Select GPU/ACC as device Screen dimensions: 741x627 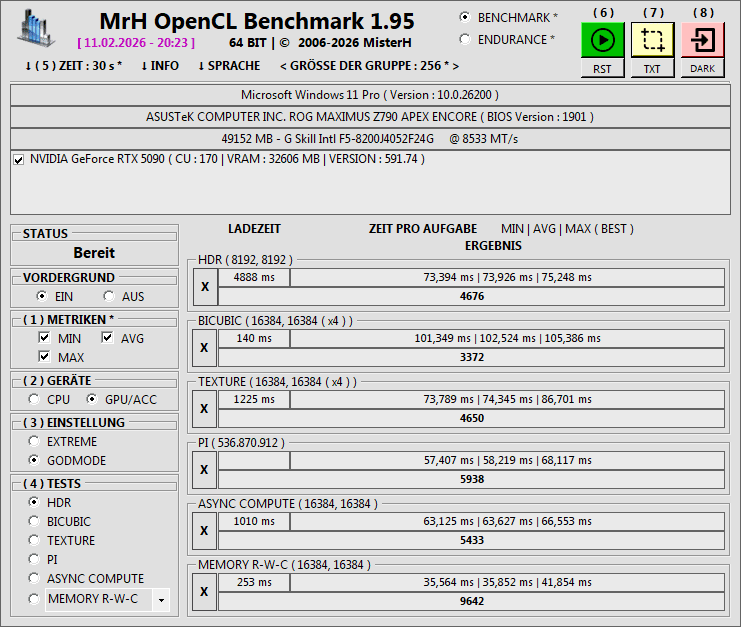coord(92,399)
